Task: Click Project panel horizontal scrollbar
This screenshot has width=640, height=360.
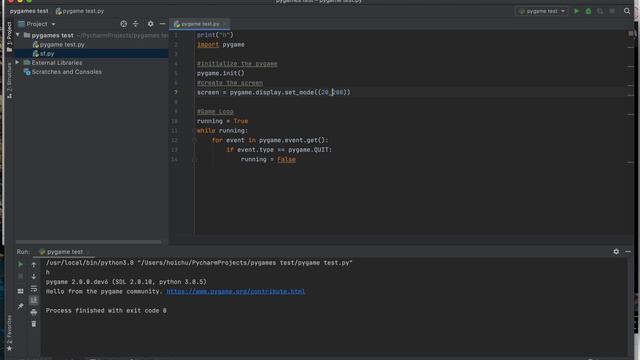Action: (x=89, y=242)
